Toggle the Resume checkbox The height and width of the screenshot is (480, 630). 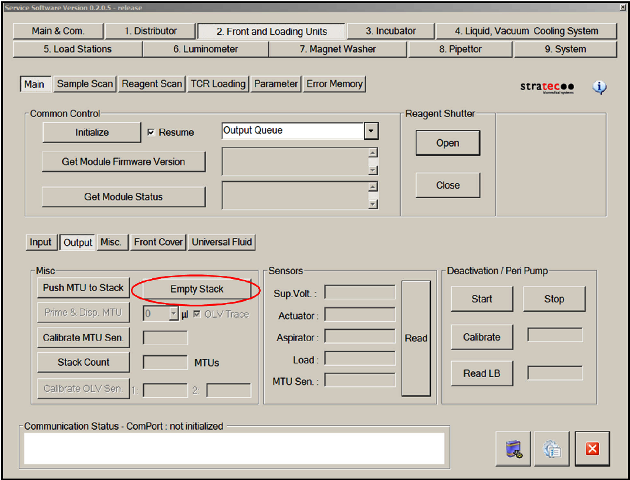(x=151, y=132)
